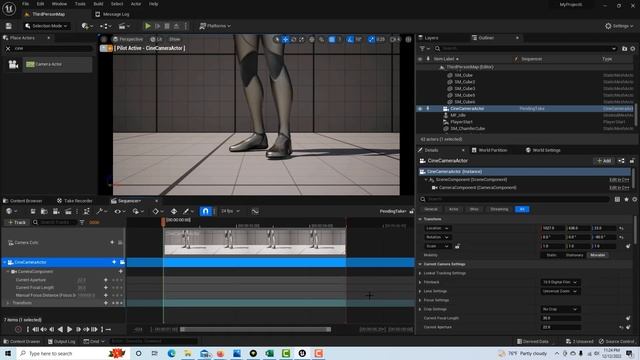Open the Platforms dropdown
This screenshot has height=360, width=640.
[x=215, y=26]
